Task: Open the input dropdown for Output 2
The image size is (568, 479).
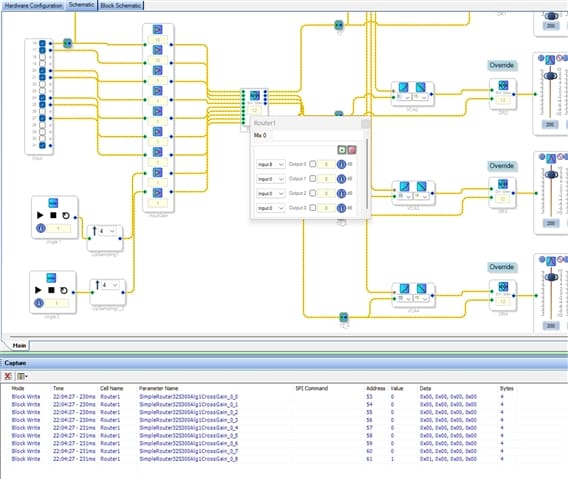Action: point(271,193)
